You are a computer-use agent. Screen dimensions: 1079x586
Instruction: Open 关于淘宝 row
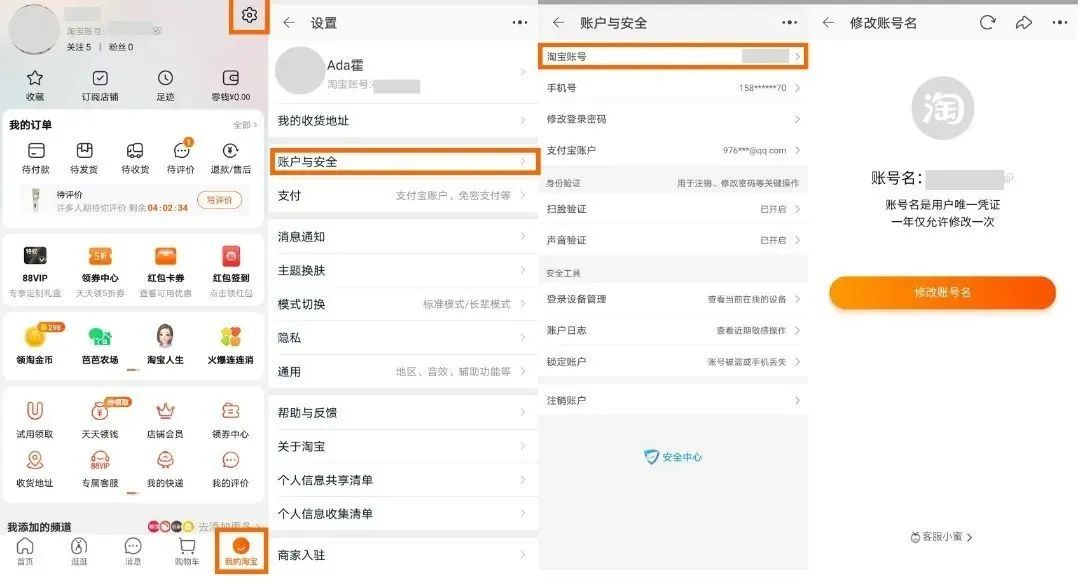pyautogui.click(x=404, y=446)
